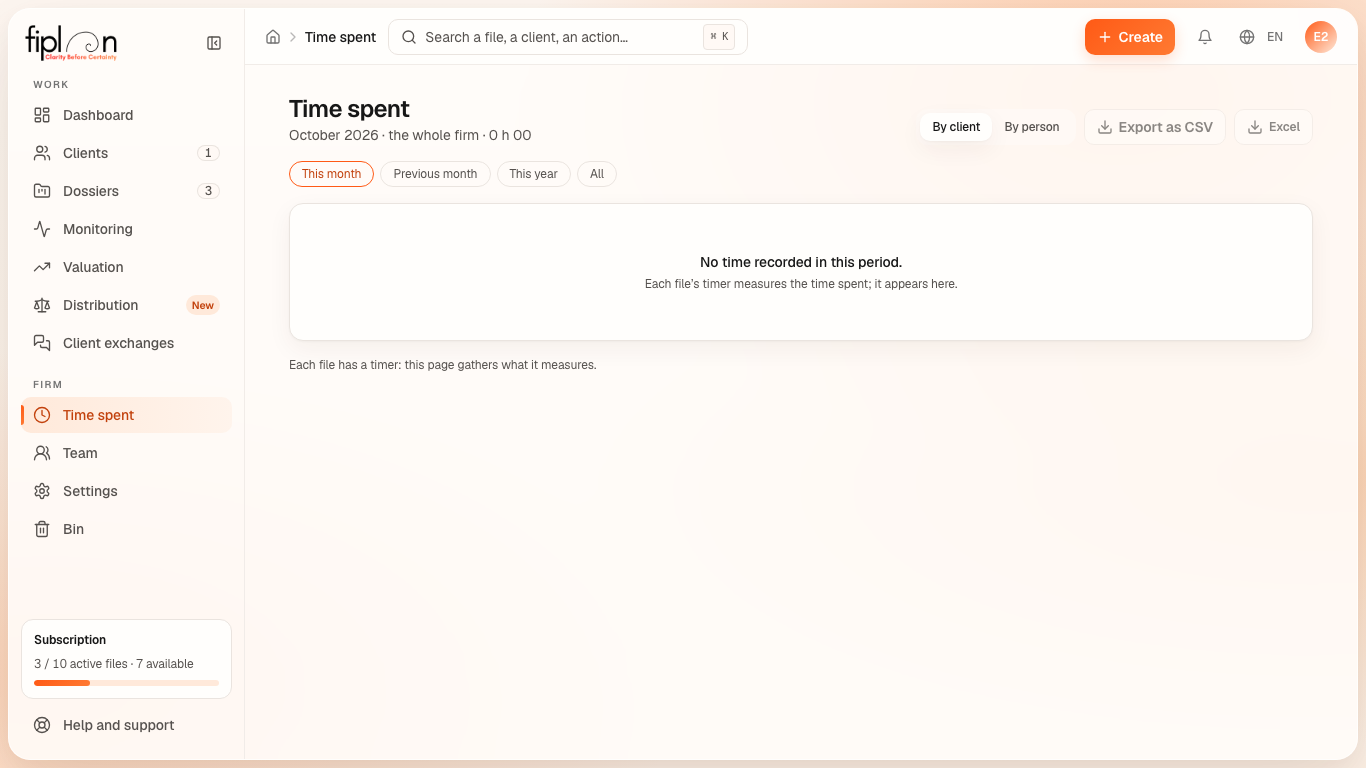Viewport: 1366px width, 768px height.
Task: Filter by Previous month
Action: [435, 174]
